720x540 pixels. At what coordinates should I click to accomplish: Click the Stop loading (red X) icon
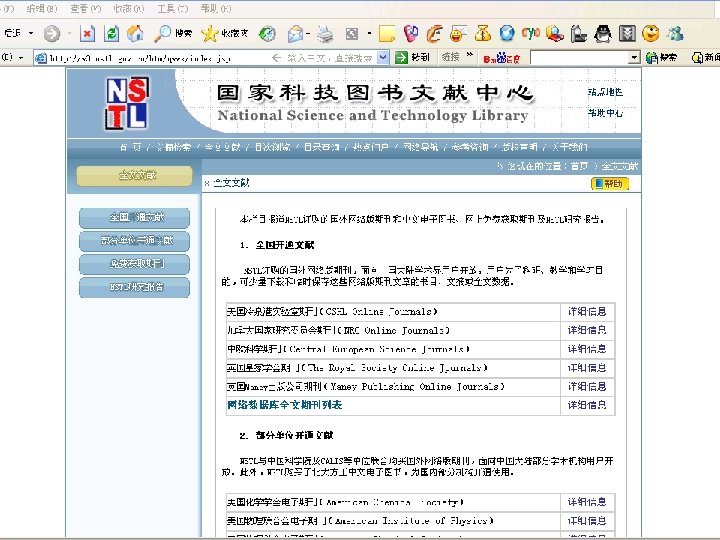point(87,34)
